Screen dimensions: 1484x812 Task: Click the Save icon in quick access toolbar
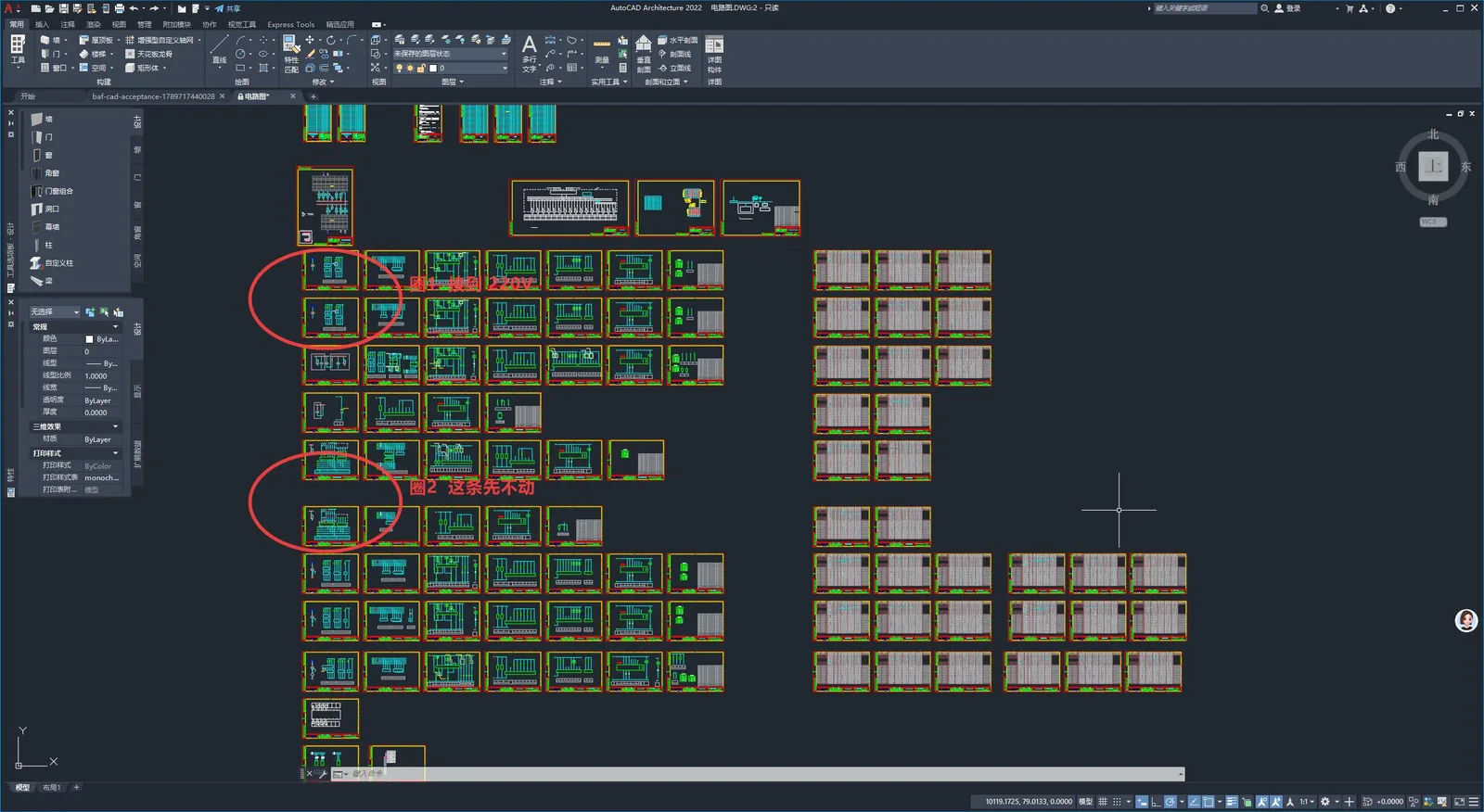[63, 8]
